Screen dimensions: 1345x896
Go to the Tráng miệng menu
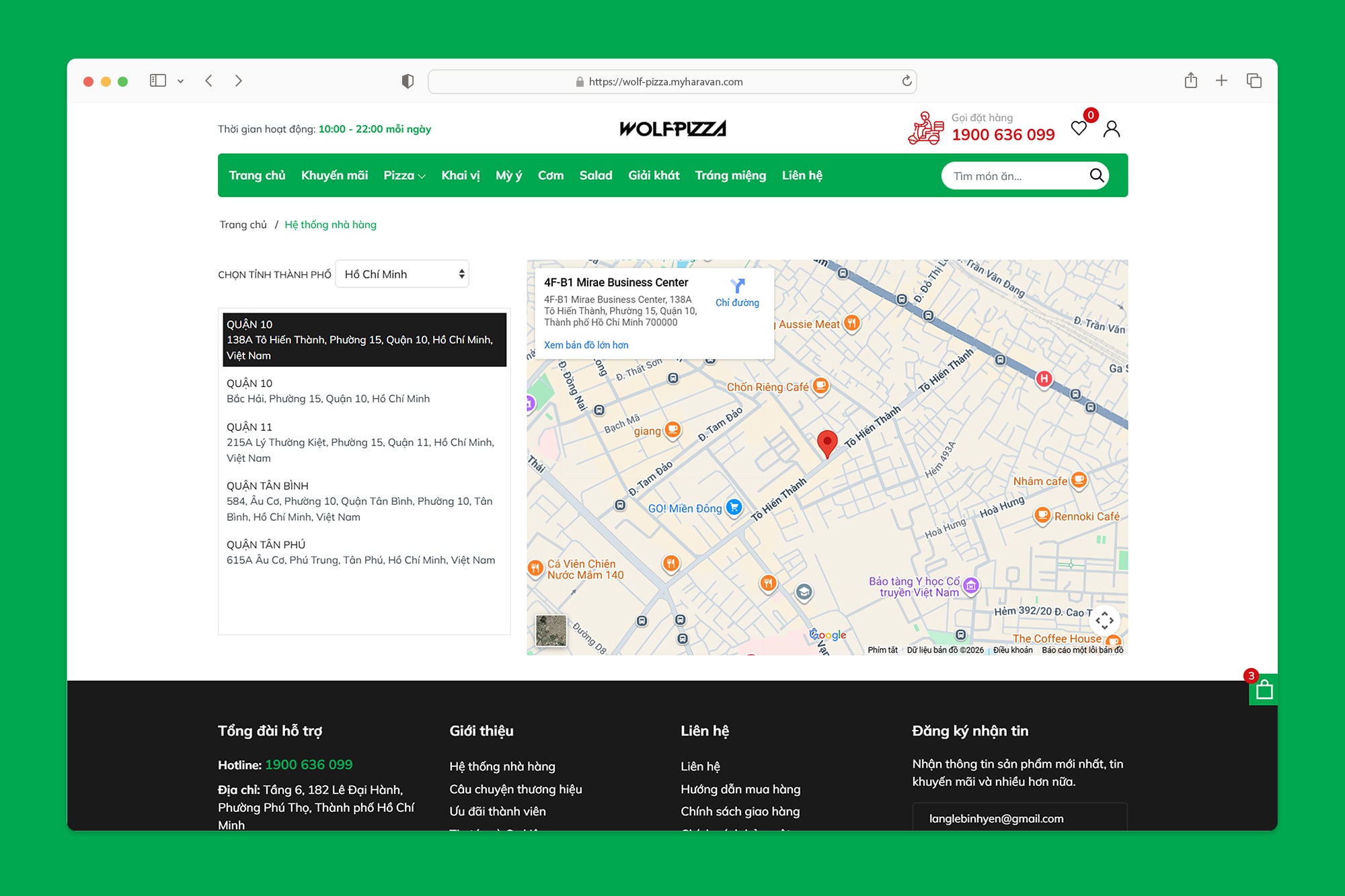click(x=730, y=175)
